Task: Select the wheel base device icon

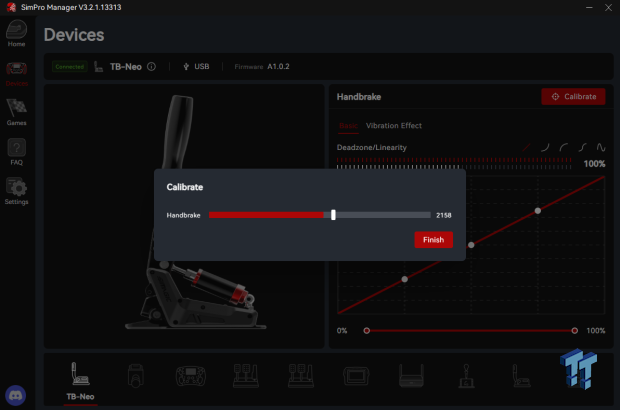Action: [x=136, y=376]
